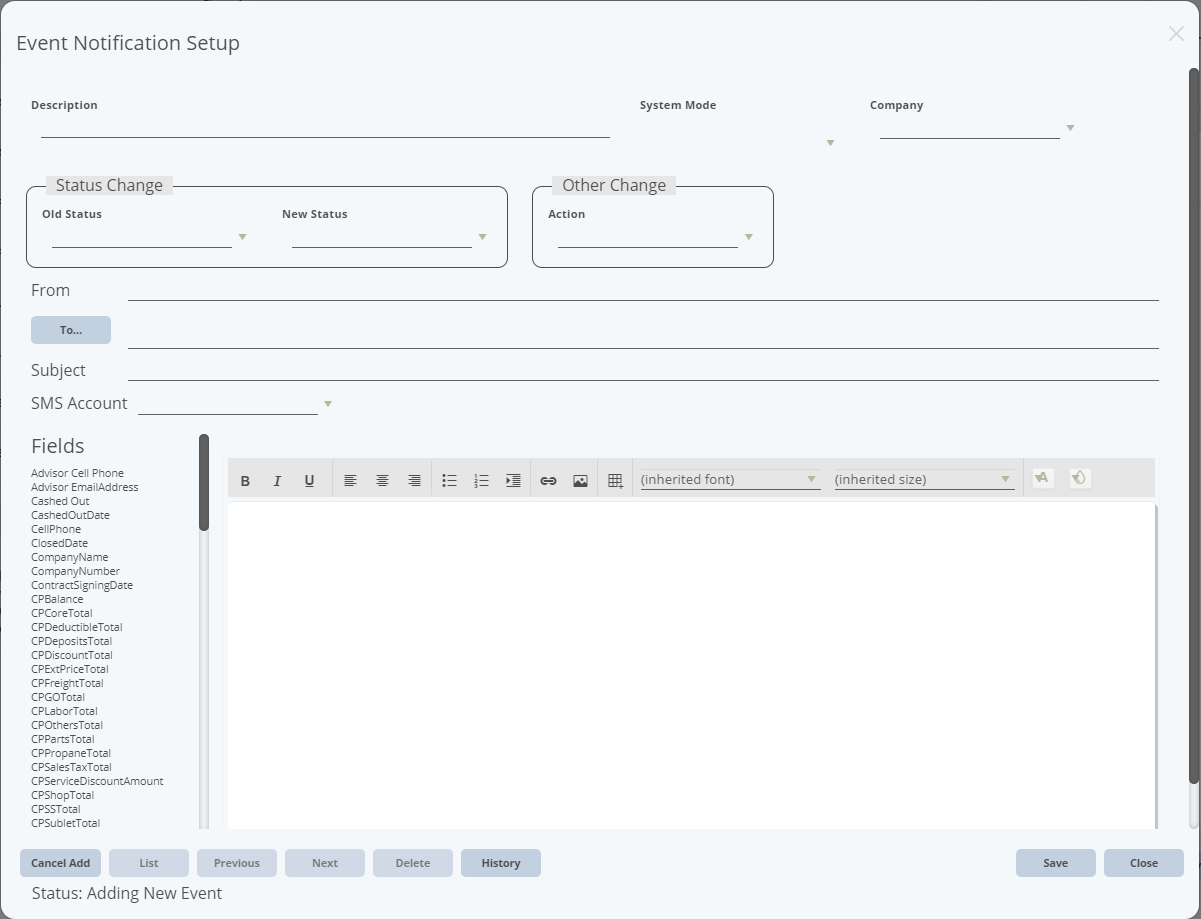1201x919 pixels.
Task: Open the font color tool
Action: coord(1043,478)
